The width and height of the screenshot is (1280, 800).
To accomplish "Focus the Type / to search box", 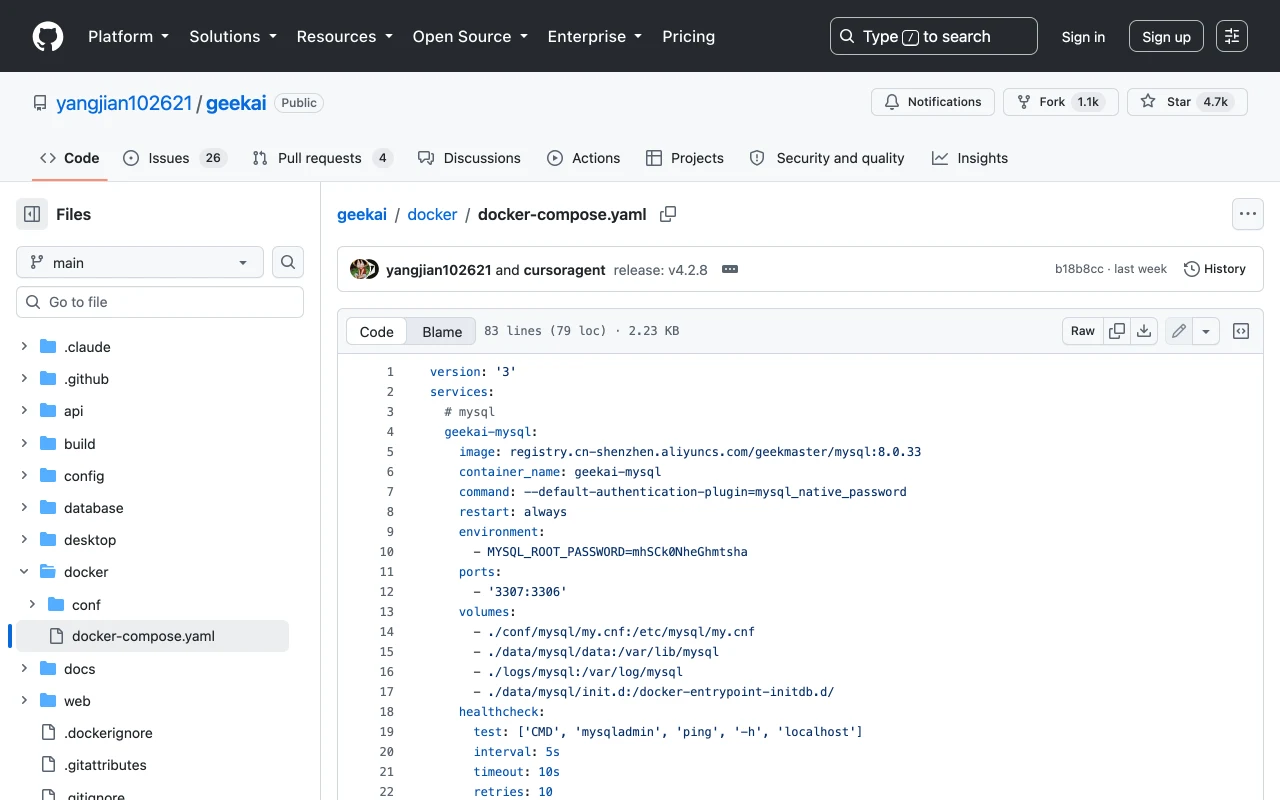I will (x=934, y=36).
